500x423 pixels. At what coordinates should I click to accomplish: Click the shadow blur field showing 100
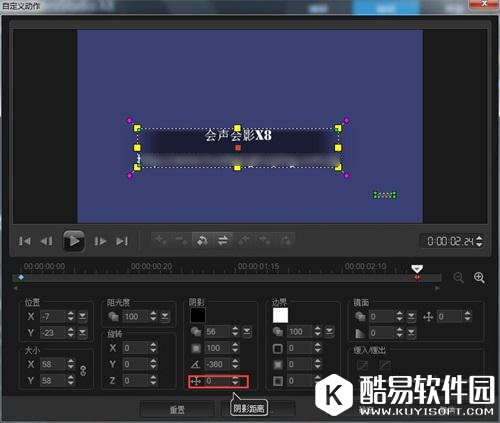[x=218, y=348]
